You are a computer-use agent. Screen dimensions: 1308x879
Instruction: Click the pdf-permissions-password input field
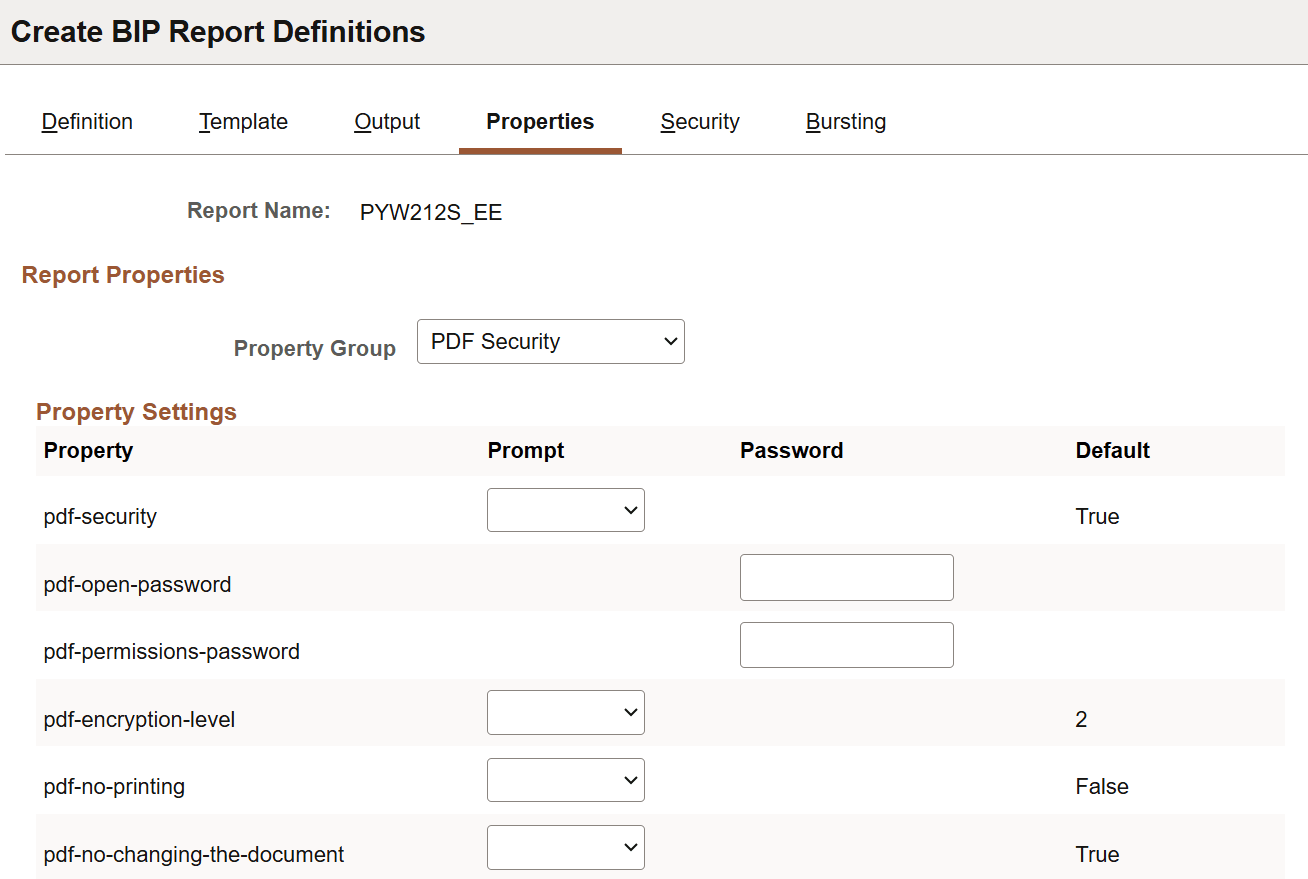[846, 644]
